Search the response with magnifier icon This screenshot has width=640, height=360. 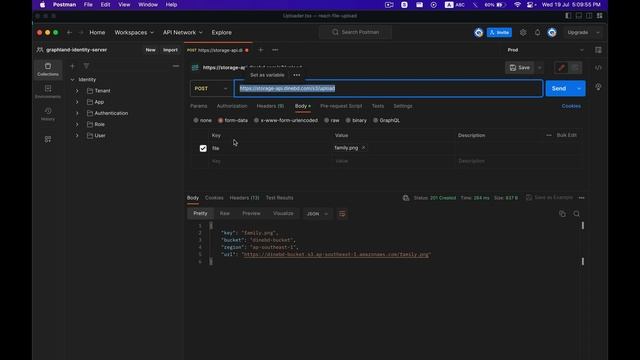[x=576, y=214]
